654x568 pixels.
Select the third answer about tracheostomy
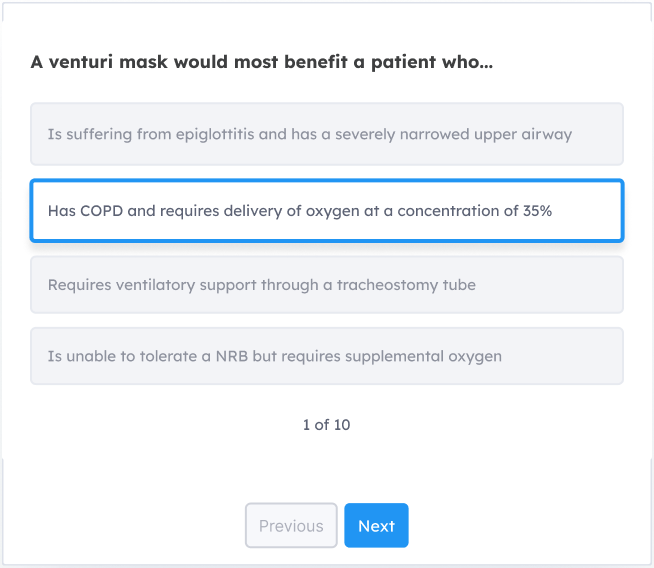(326, 285)
